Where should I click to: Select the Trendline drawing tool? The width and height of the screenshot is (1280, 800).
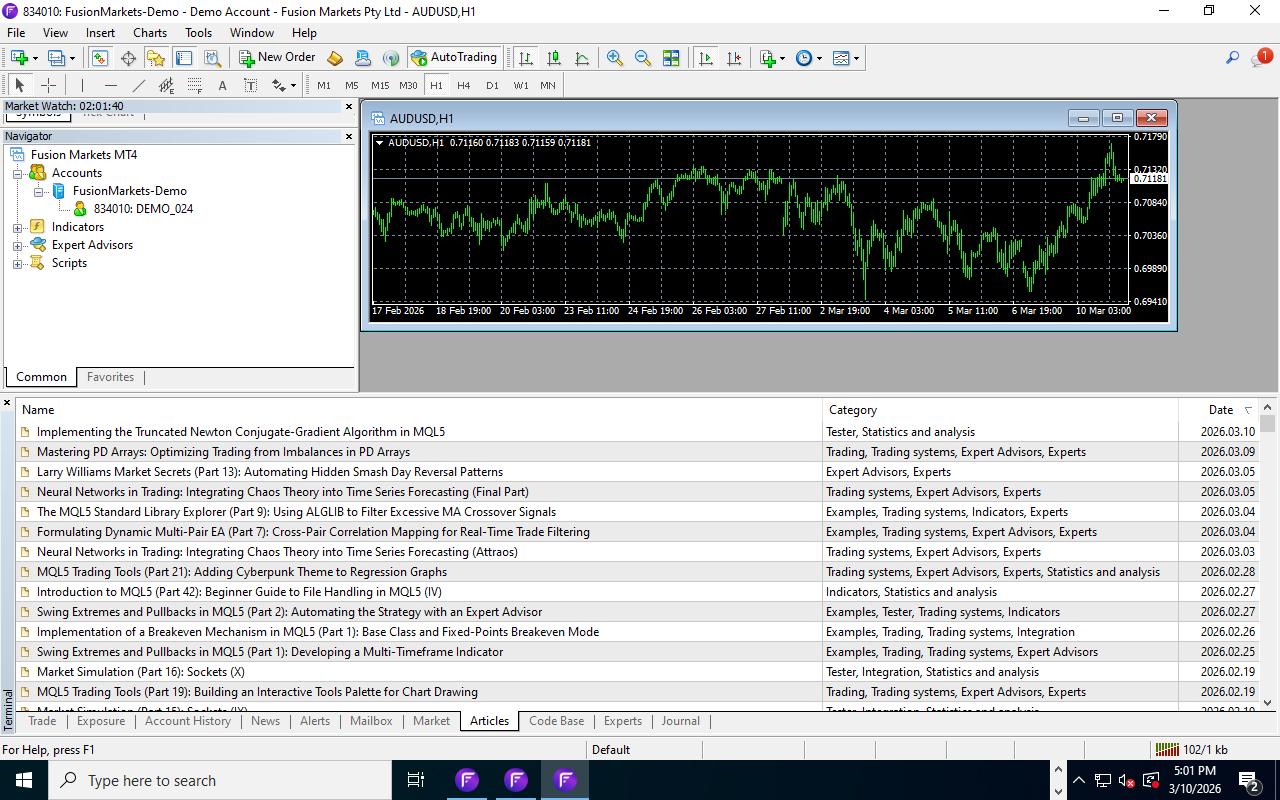click(x=138, y=85)
